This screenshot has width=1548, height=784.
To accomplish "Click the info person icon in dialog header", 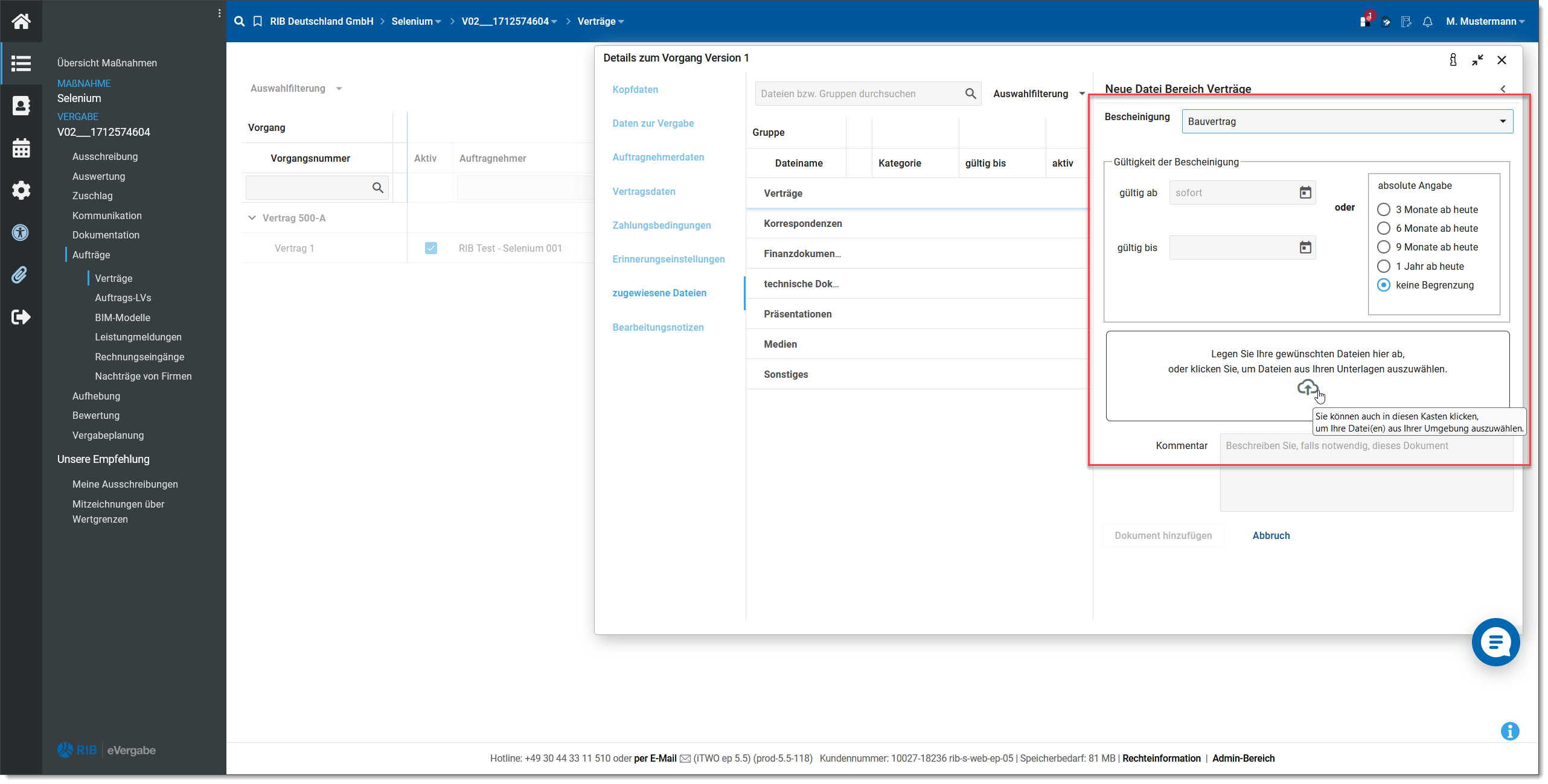I will [1453, 60].
